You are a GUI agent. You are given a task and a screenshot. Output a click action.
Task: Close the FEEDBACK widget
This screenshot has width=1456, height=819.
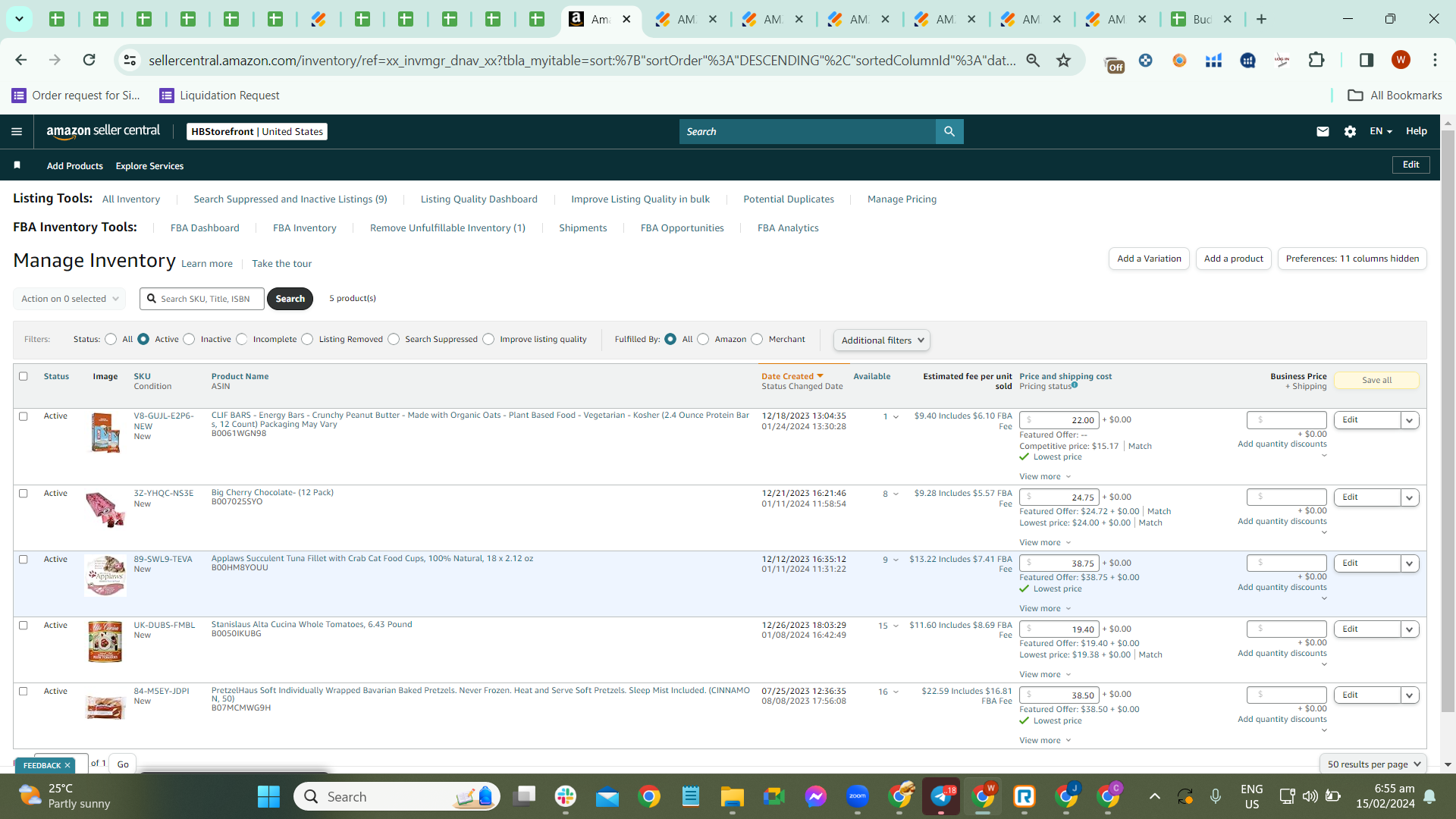(67, 765)
